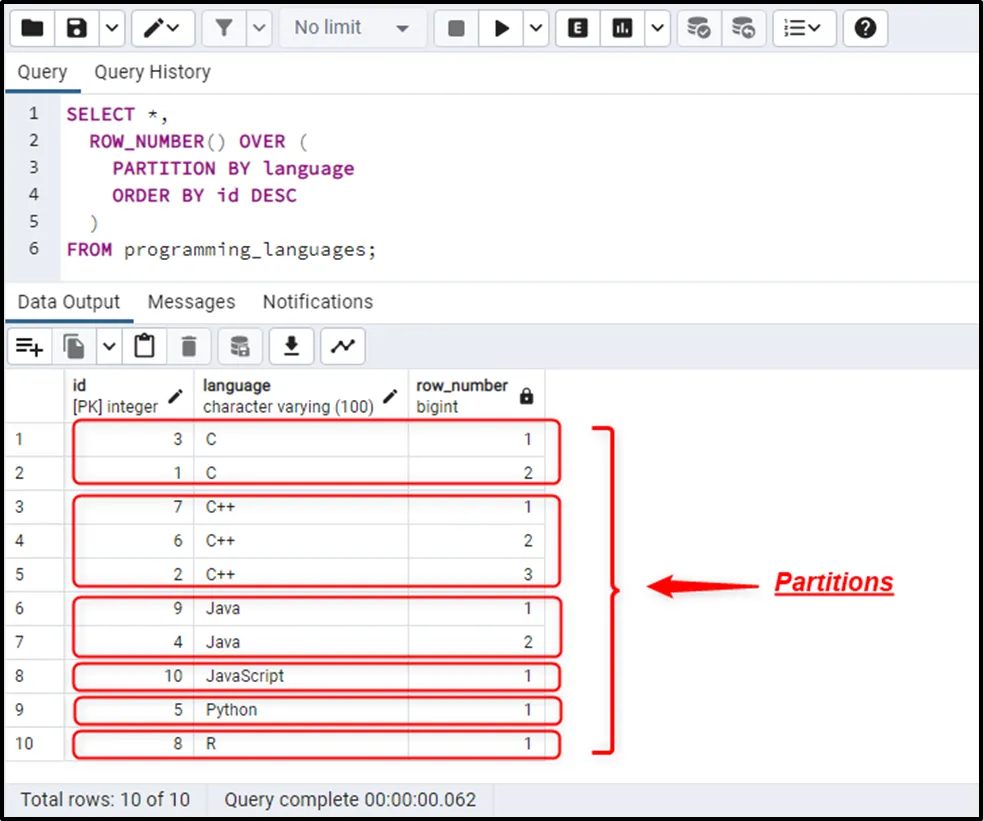
Task: Download query results as file
Action: tap(291, 346)
